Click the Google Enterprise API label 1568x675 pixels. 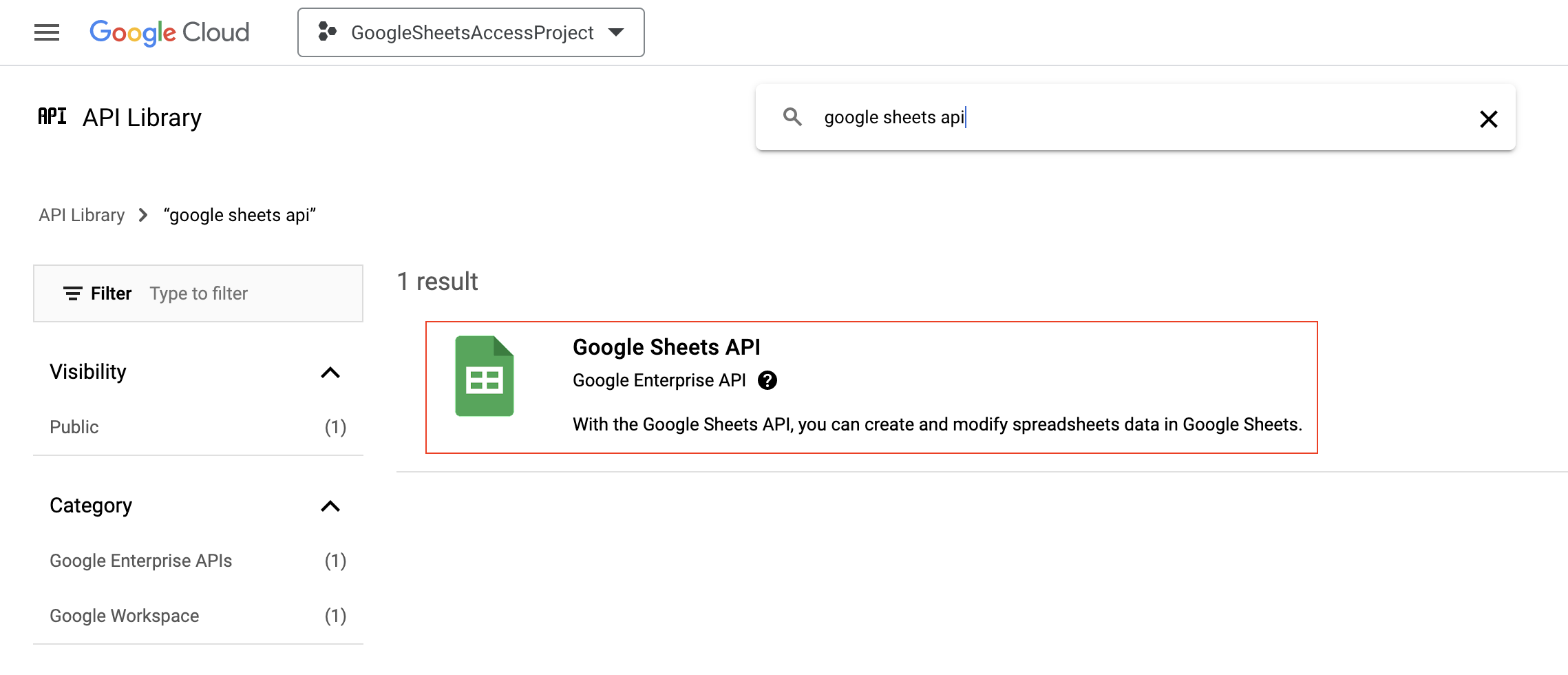pyautogui.click(x=659, y=380)
